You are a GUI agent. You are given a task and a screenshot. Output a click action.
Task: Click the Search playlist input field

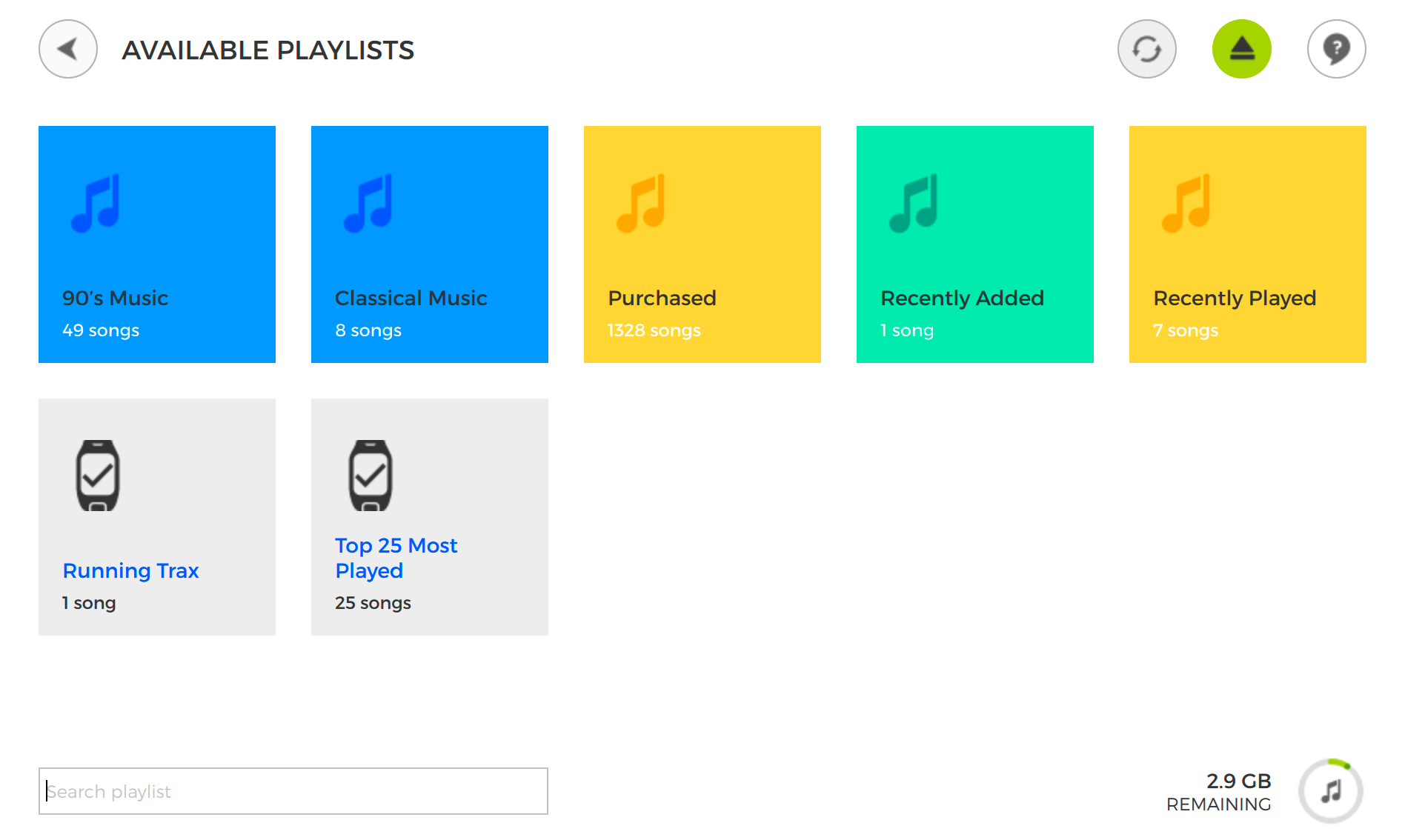[x=293, y=791]
